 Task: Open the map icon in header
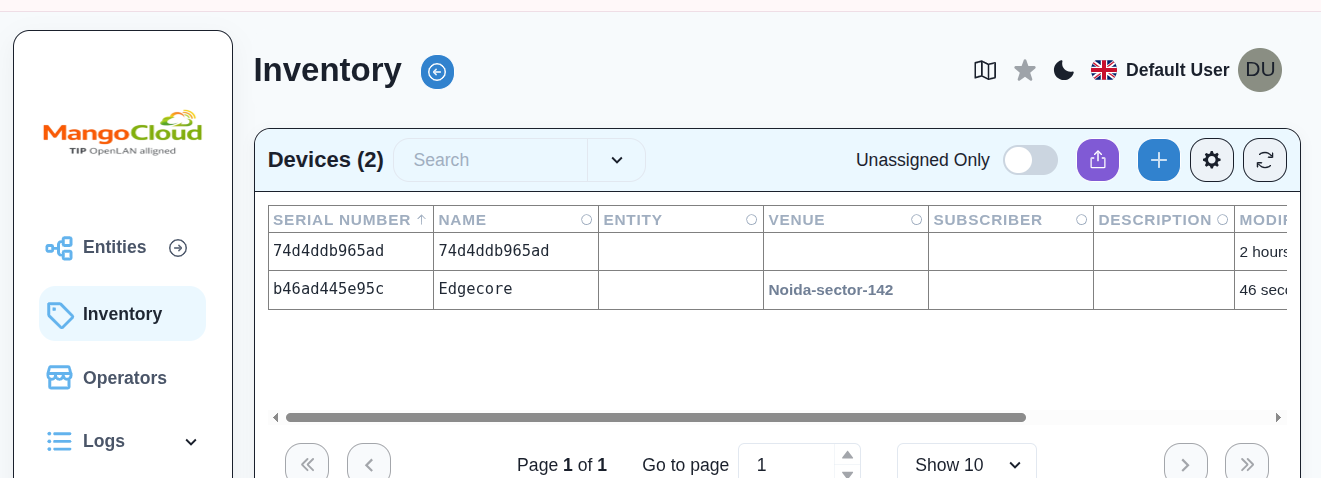985,70
